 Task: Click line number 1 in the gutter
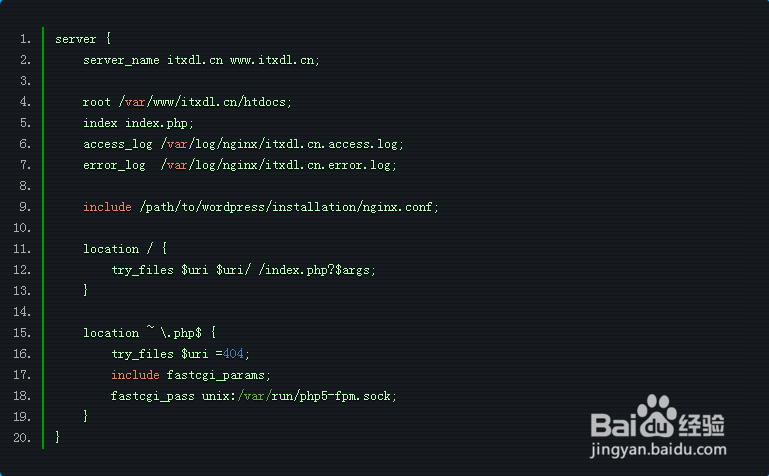pos(25,39)
